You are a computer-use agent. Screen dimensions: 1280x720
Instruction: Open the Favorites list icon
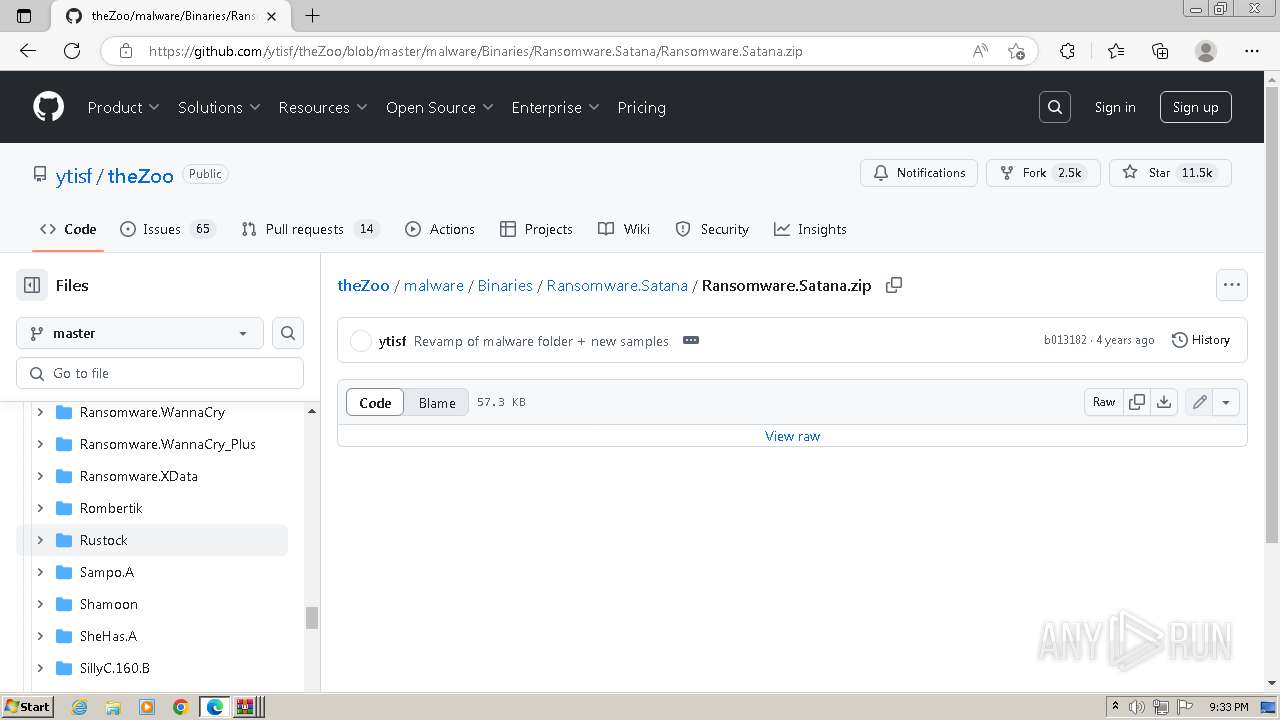tap(1116, 51)
